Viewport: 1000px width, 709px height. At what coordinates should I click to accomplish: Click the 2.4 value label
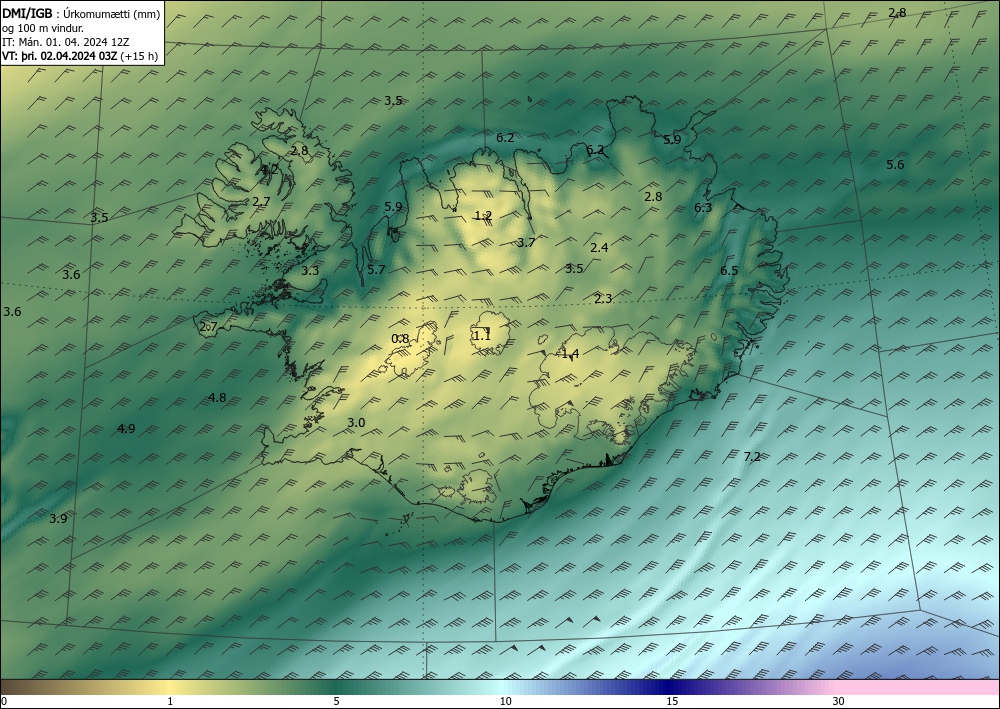pyautogui.click(x=599, y=248)
